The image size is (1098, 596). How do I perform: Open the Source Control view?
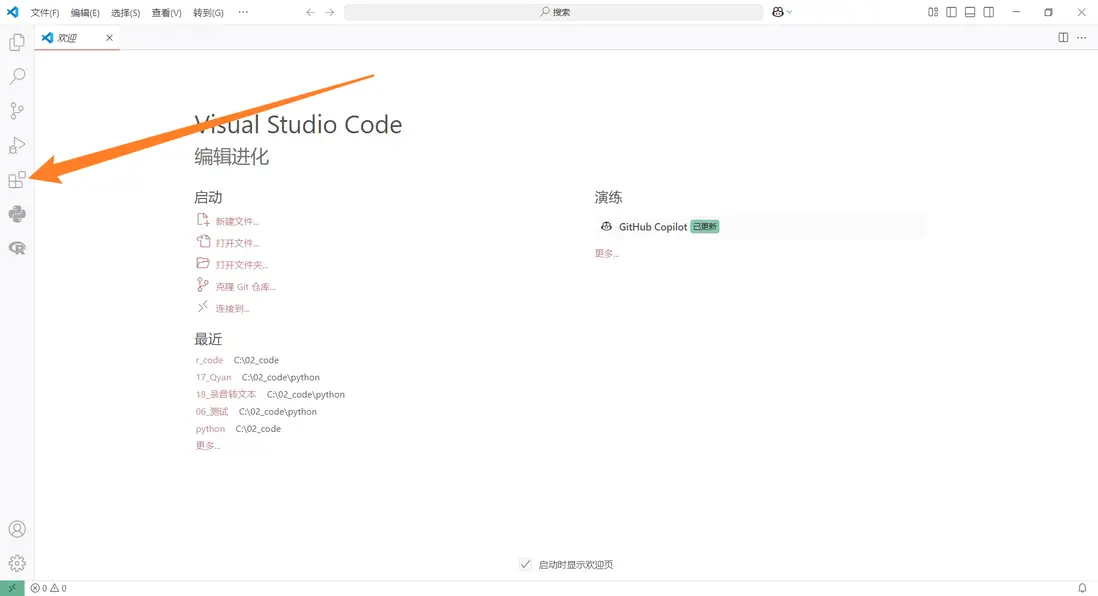[17, 111]
